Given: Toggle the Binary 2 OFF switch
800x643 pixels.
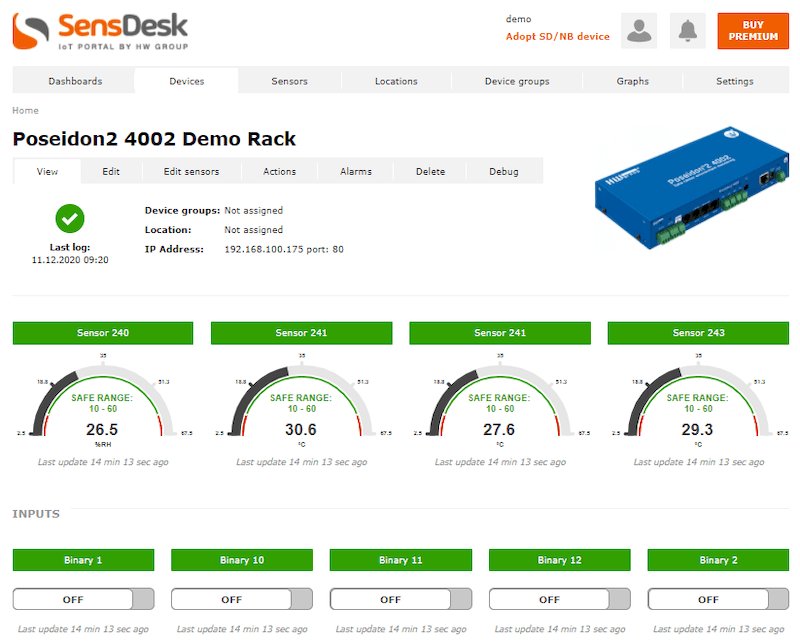Looking at the screenshot, I should pos(718,599).
